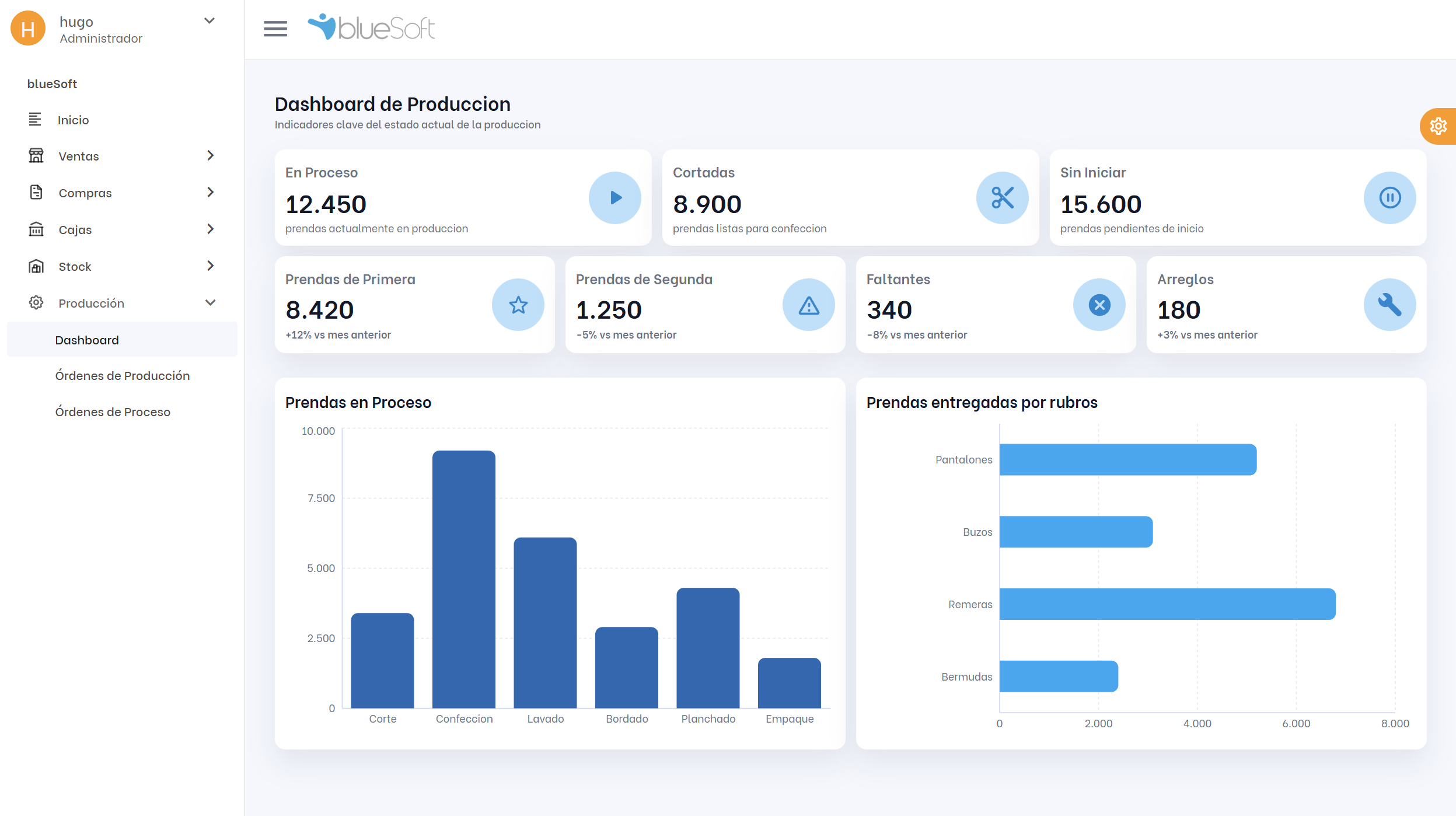Click the Arreglos wrench icon
Screen dimensions: 1456x816
1389,305
